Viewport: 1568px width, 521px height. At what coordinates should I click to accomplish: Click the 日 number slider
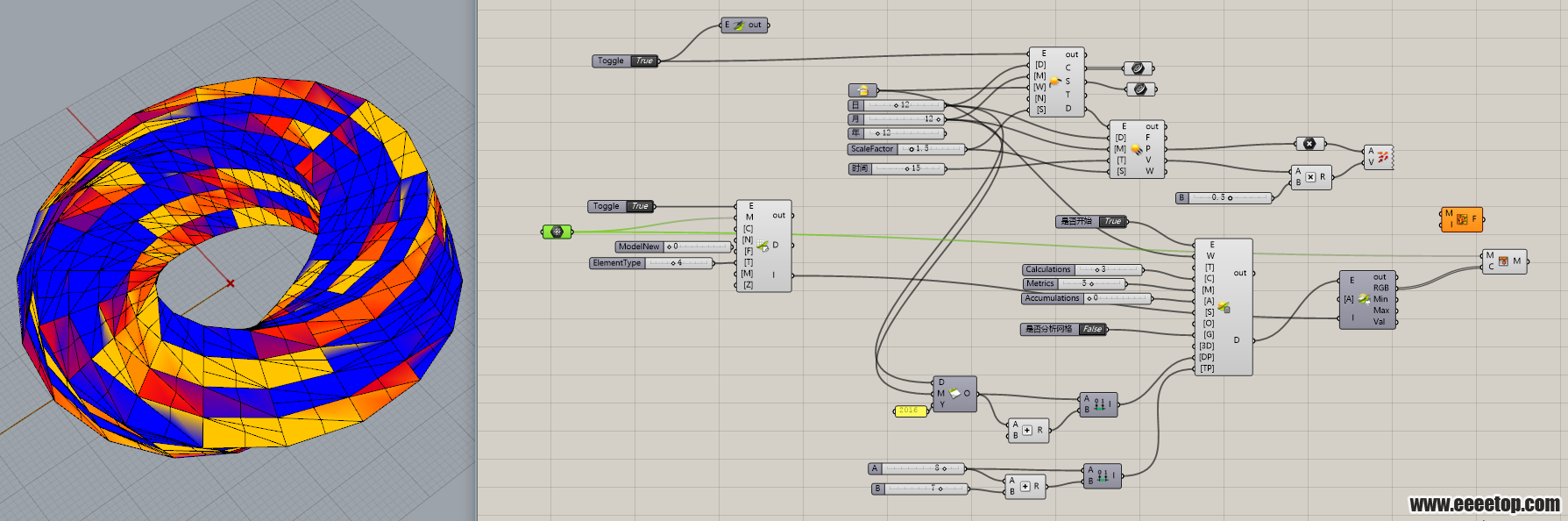(896, 105)
